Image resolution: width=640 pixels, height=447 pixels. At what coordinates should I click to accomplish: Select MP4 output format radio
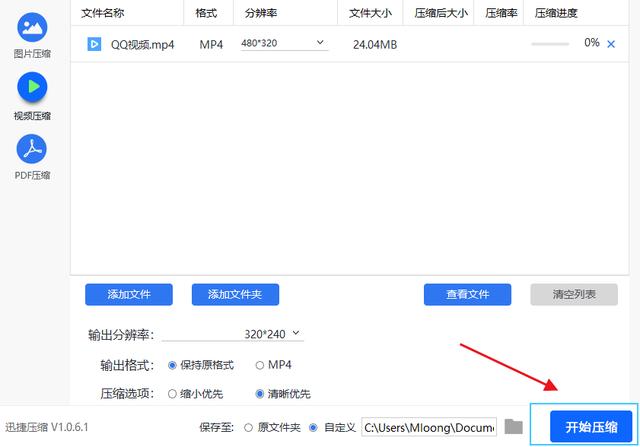260,365
